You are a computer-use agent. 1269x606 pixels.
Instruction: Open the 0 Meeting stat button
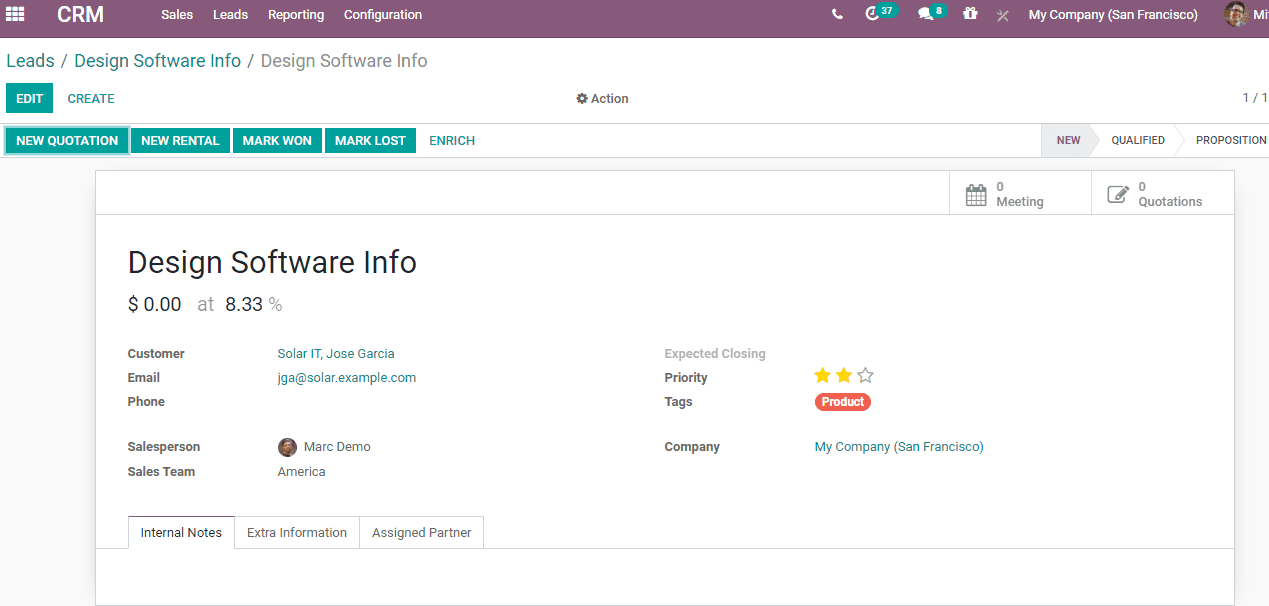pos(1020,194)
